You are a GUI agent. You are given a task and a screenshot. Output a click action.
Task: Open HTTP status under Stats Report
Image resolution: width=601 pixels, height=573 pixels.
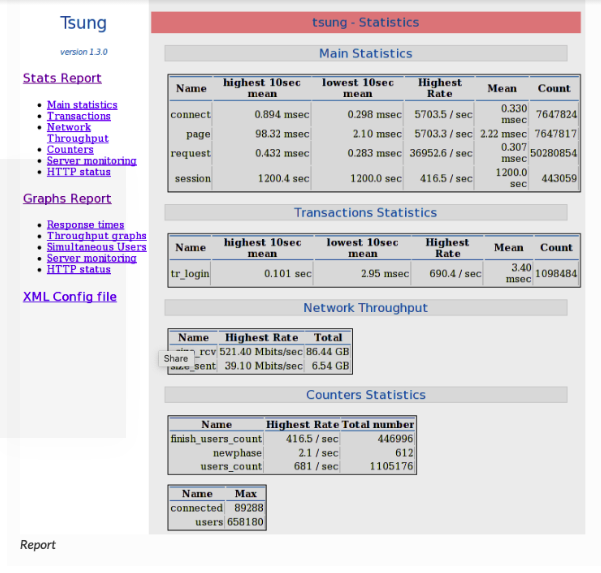pos(79,172)
